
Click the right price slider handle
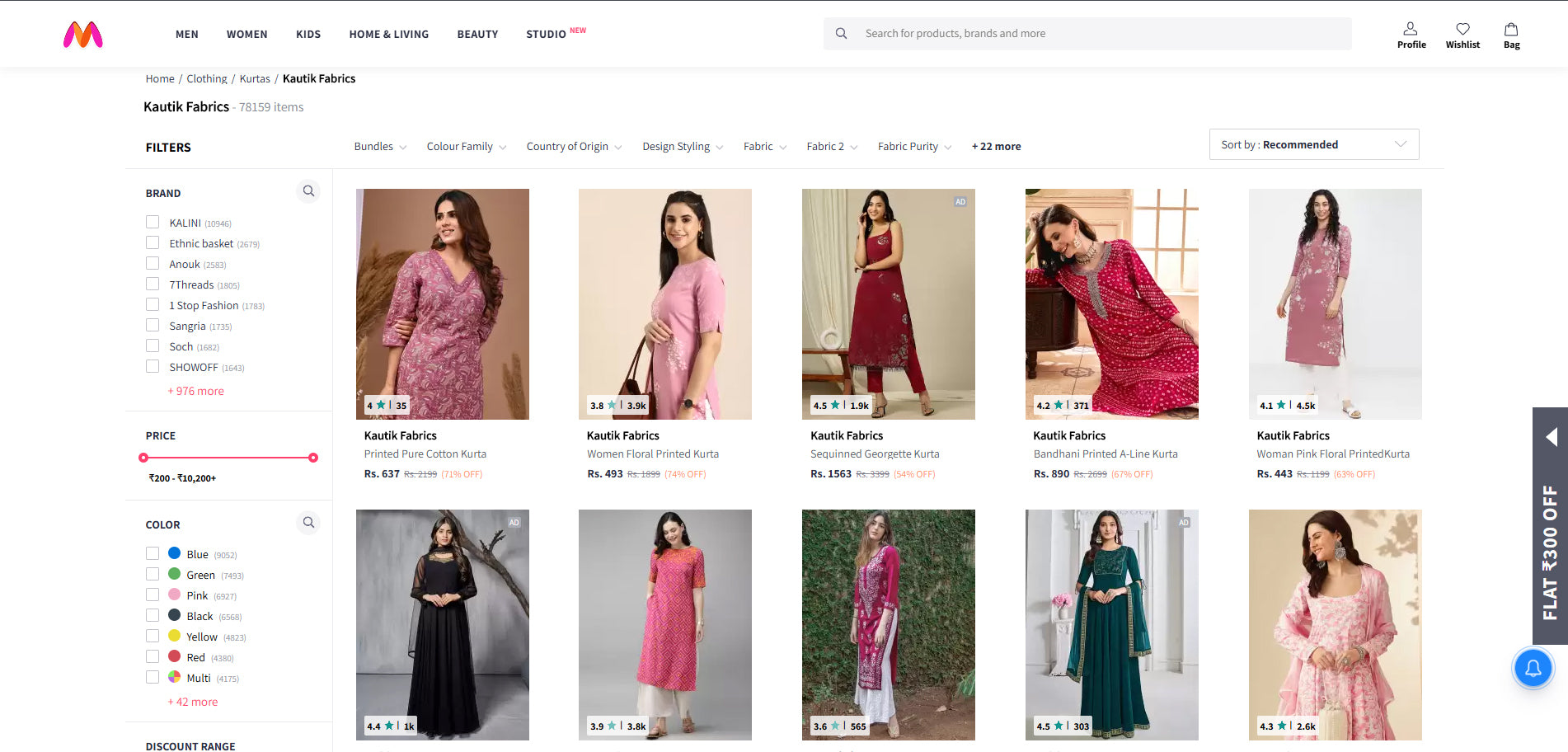(x=313, y=458)
